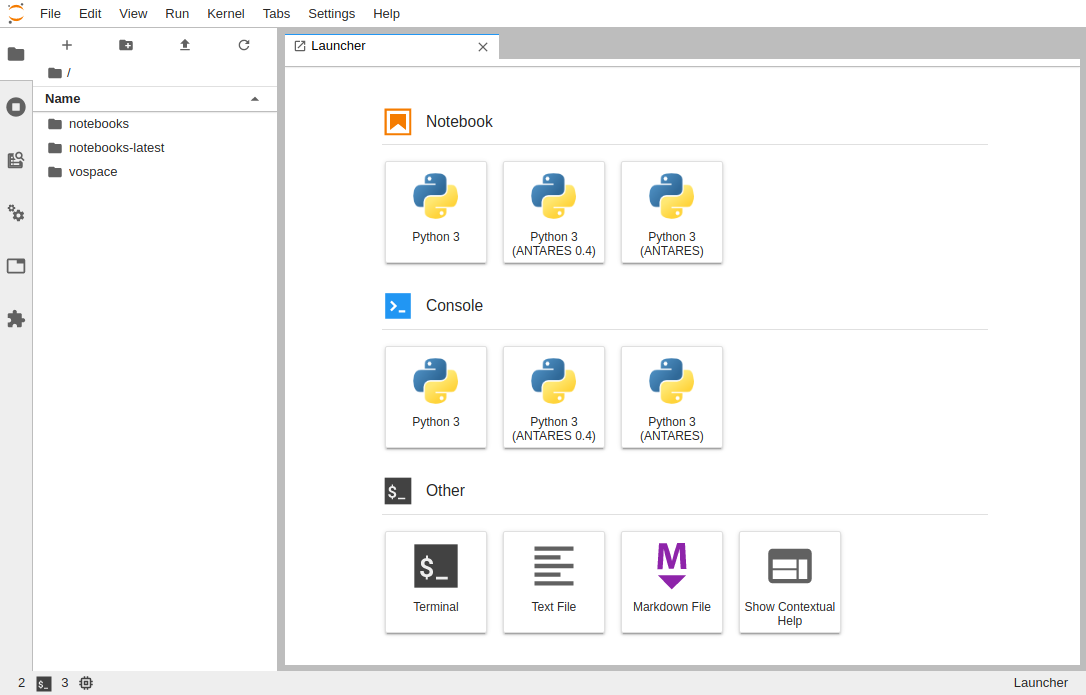The height and width of the screenshot is (695, 1086).
Task: Open the Table of Contents sidebar icon
Action: [16, 160]
